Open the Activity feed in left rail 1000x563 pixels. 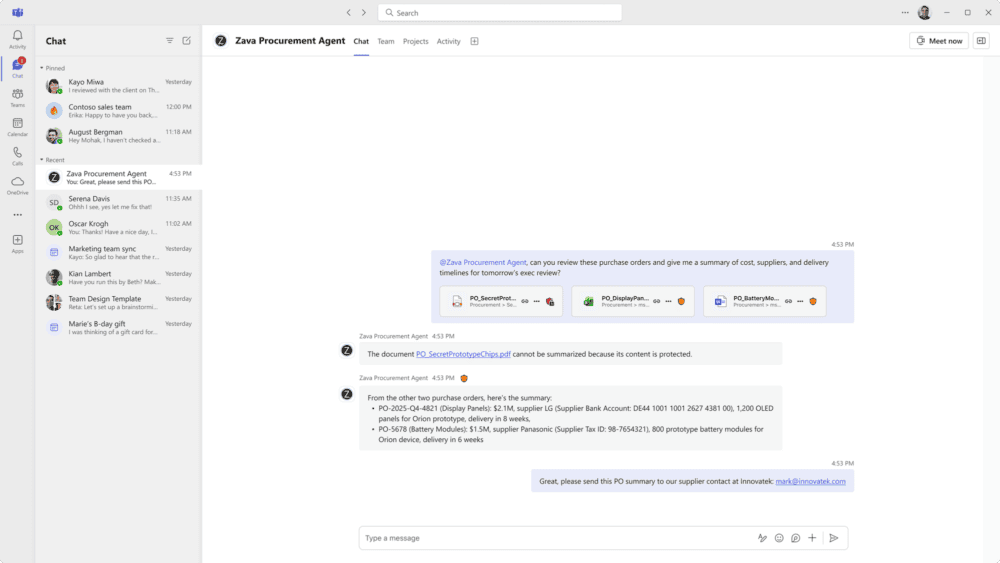[x=17, y=39]
